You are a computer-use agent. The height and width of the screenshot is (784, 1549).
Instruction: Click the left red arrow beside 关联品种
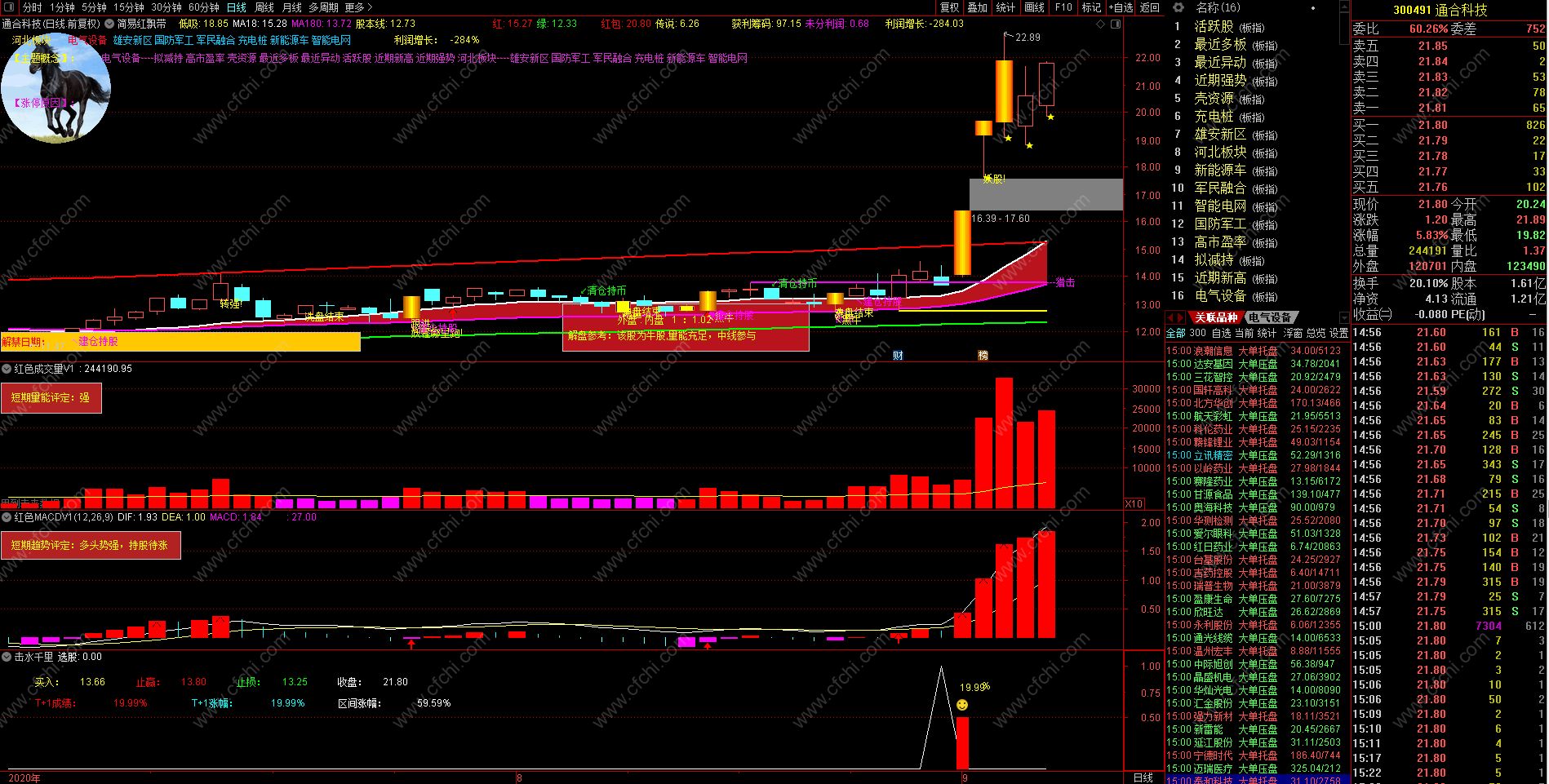tap(1170, 317)
